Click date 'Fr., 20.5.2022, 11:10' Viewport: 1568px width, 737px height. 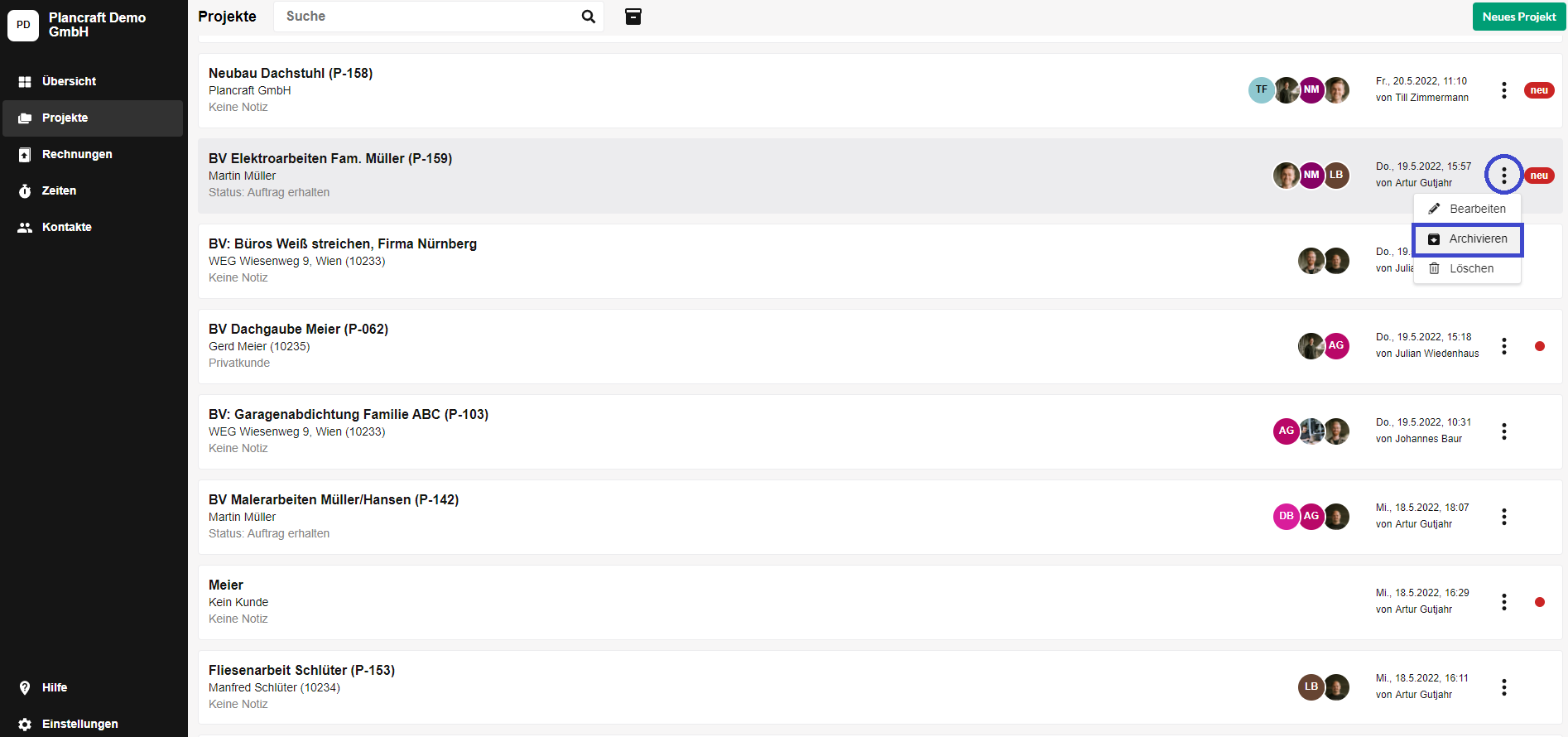point(1421,81)
